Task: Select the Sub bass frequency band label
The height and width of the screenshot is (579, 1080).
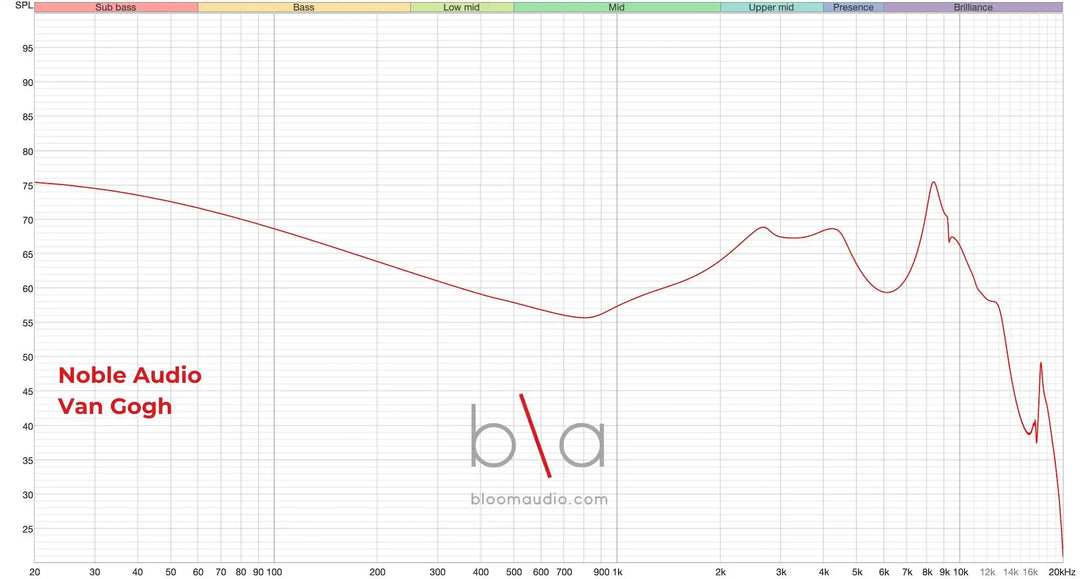Action: pyautogui.click(x=116, y=8)
